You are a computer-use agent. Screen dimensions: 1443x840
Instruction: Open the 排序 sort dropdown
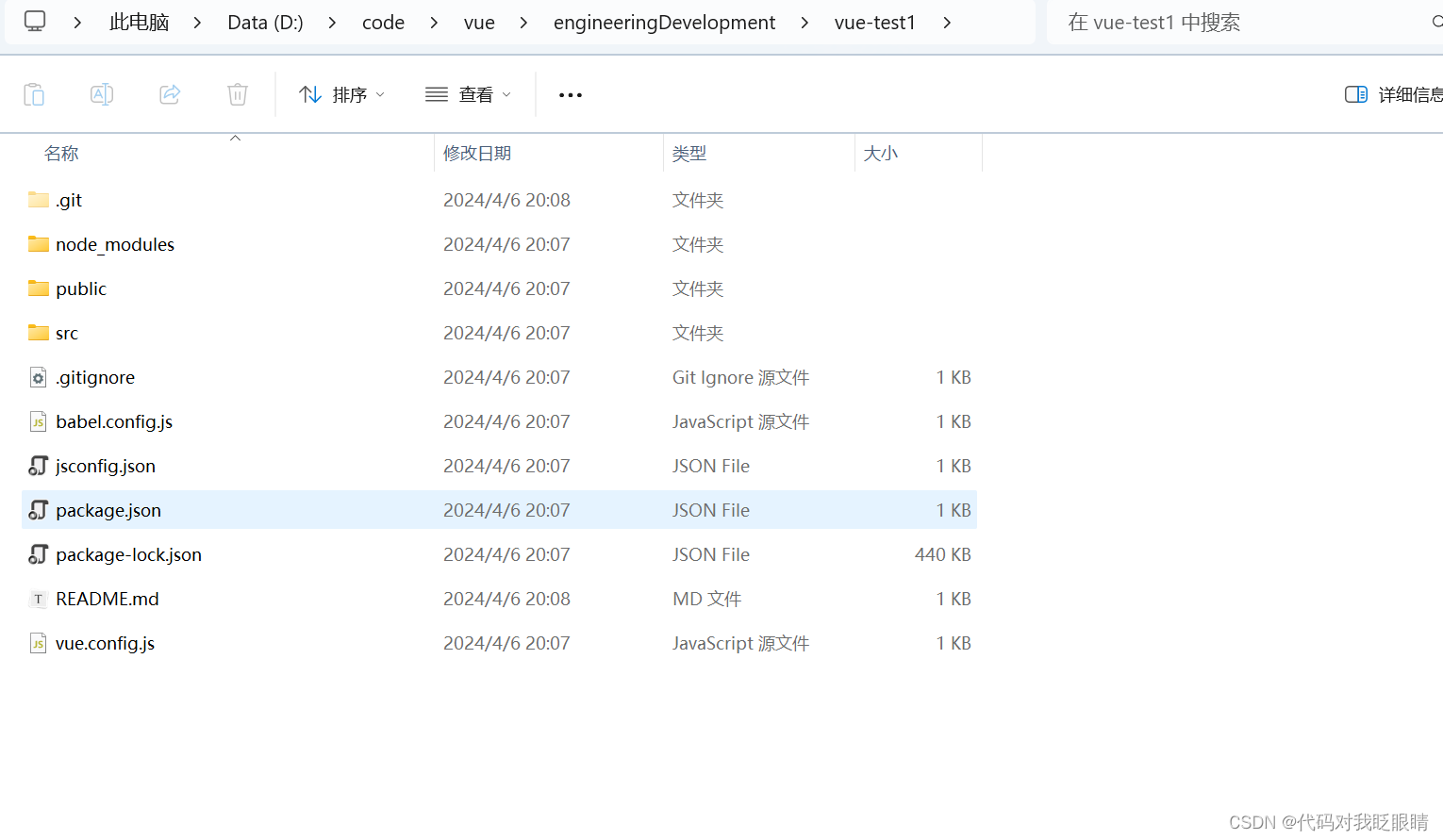(341, 94)
